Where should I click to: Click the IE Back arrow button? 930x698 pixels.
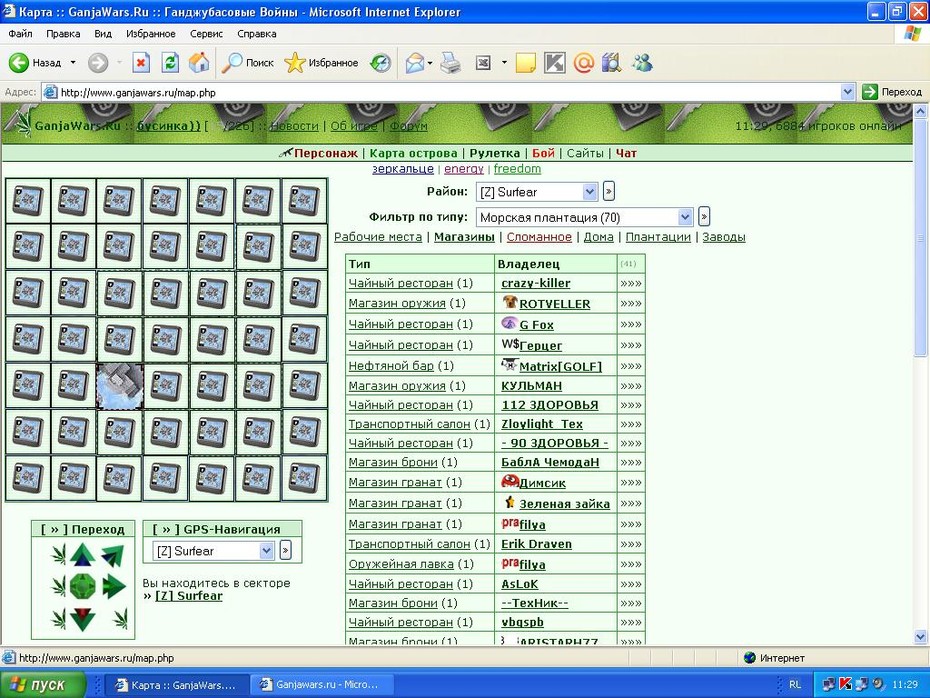(18, 63)
